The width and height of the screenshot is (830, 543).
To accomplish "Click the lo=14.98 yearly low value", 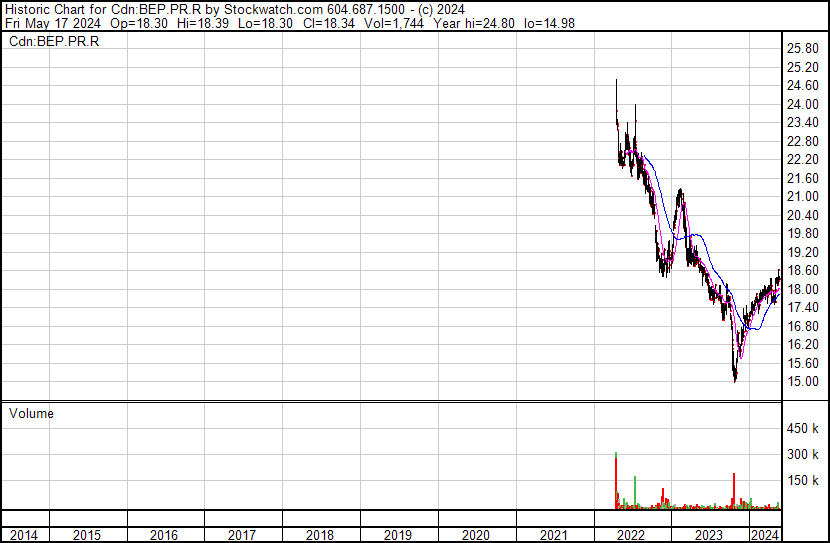I will point(549,23).
